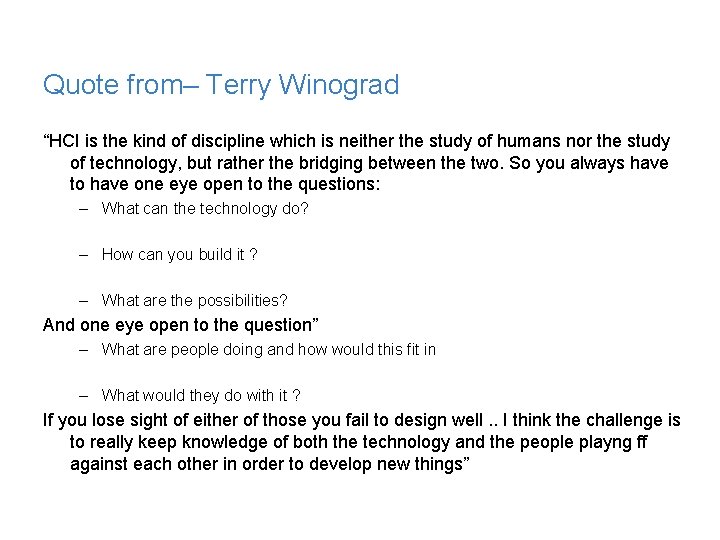Select the bullet 'How can you build it ?'
Viewport: 720px width, 540px height.
tap(179, 255)
